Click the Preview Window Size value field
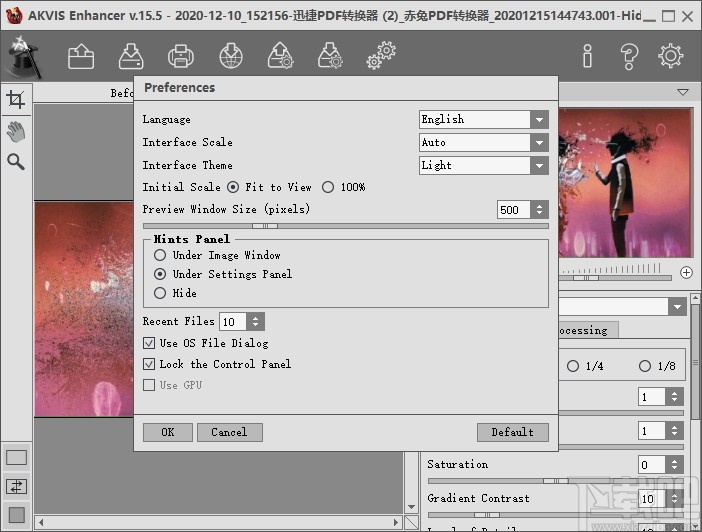Screen dimensions: 702x532 point(514,210)
